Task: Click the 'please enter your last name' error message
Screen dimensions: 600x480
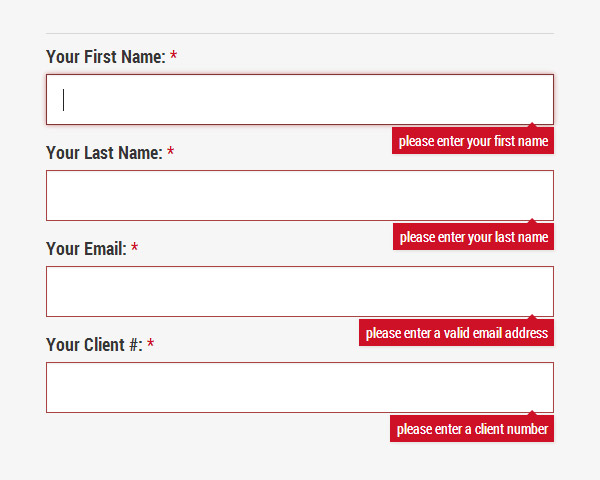Action: click(473, 237)
